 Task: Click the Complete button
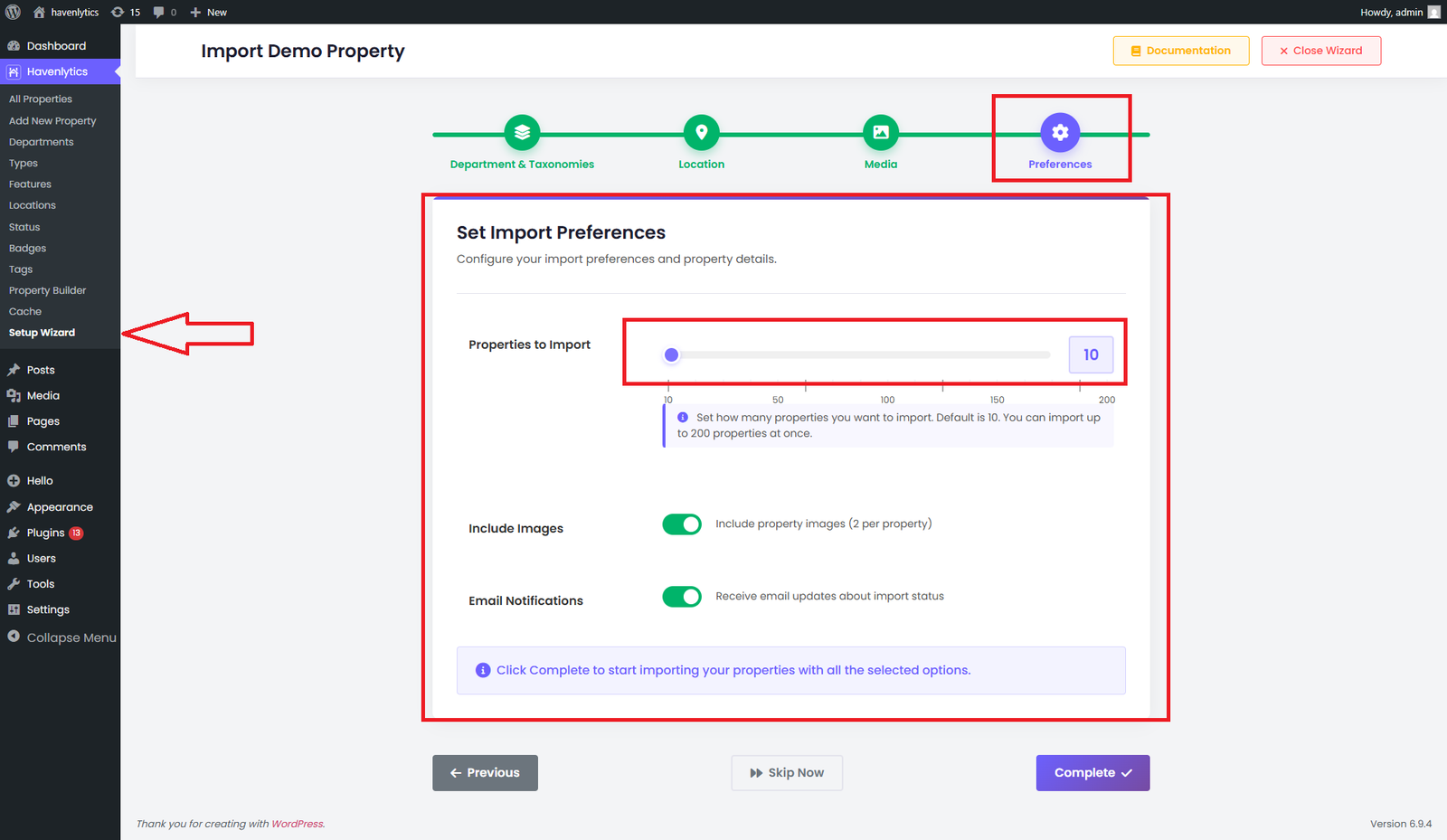click(x=1092, y=773)
